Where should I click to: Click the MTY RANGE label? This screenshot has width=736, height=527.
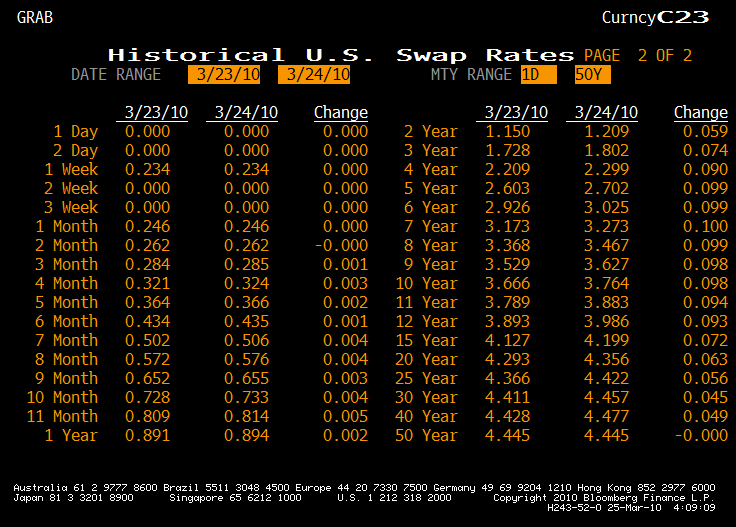point(471,75)
